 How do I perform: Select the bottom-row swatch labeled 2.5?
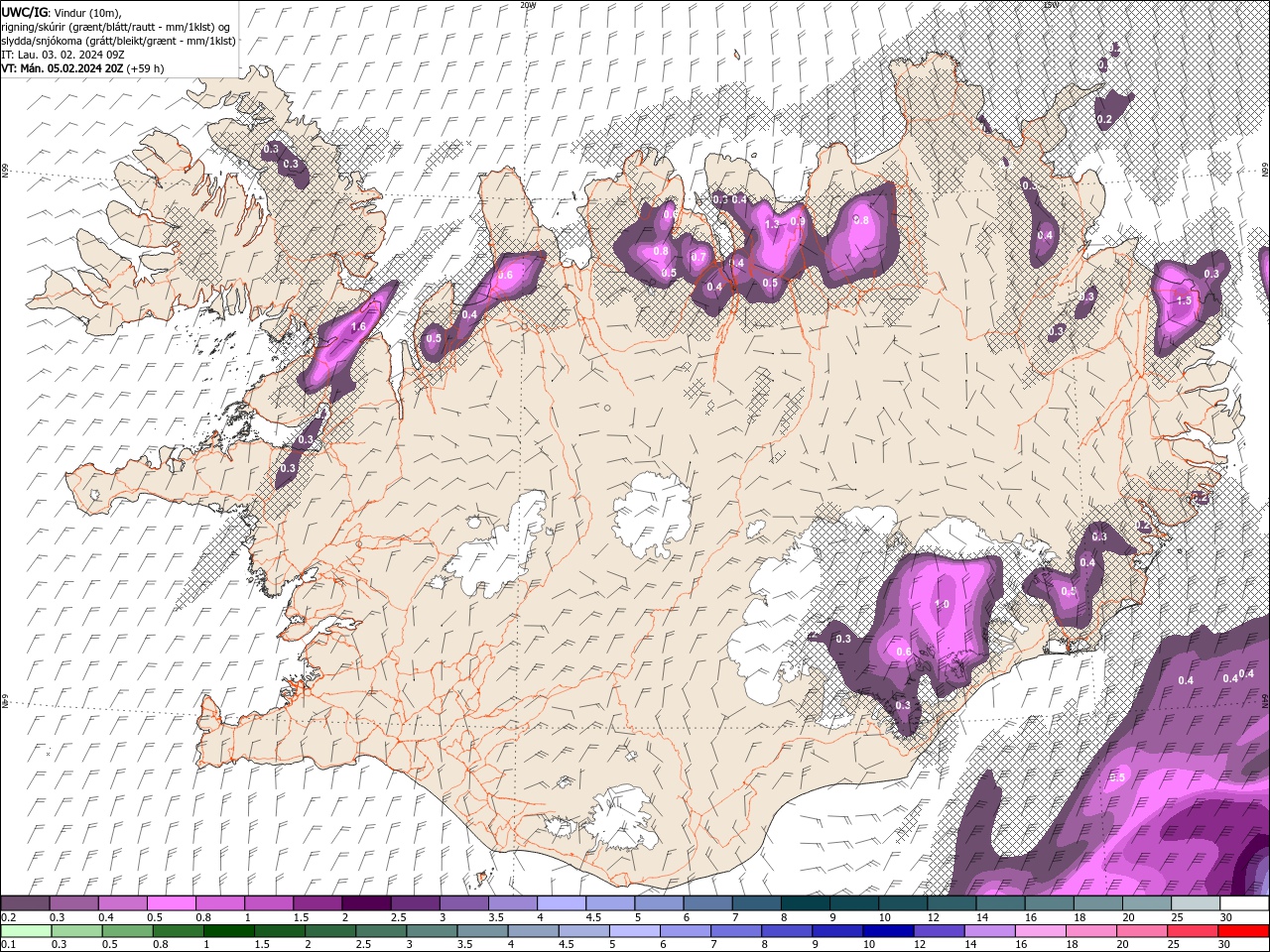pyautogui.click(x=381, y=931)
